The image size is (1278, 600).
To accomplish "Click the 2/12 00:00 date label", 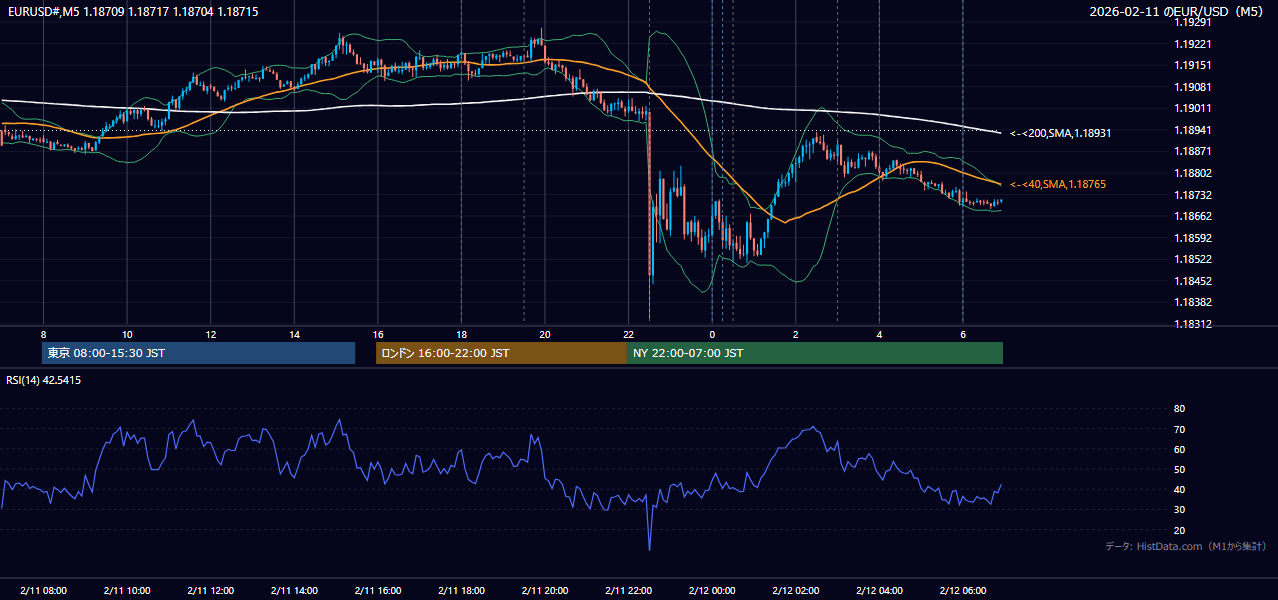I will (x=712, y=590).
